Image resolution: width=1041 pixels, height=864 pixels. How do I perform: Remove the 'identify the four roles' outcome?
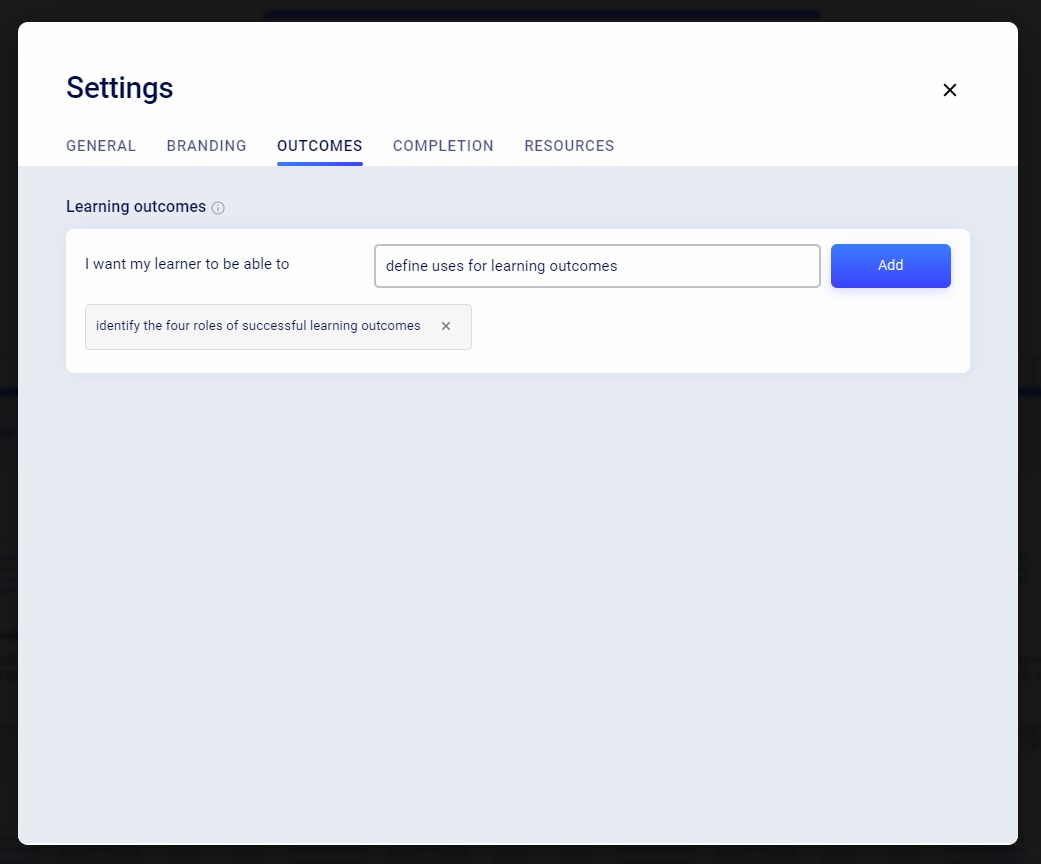[x=446, y=326]
